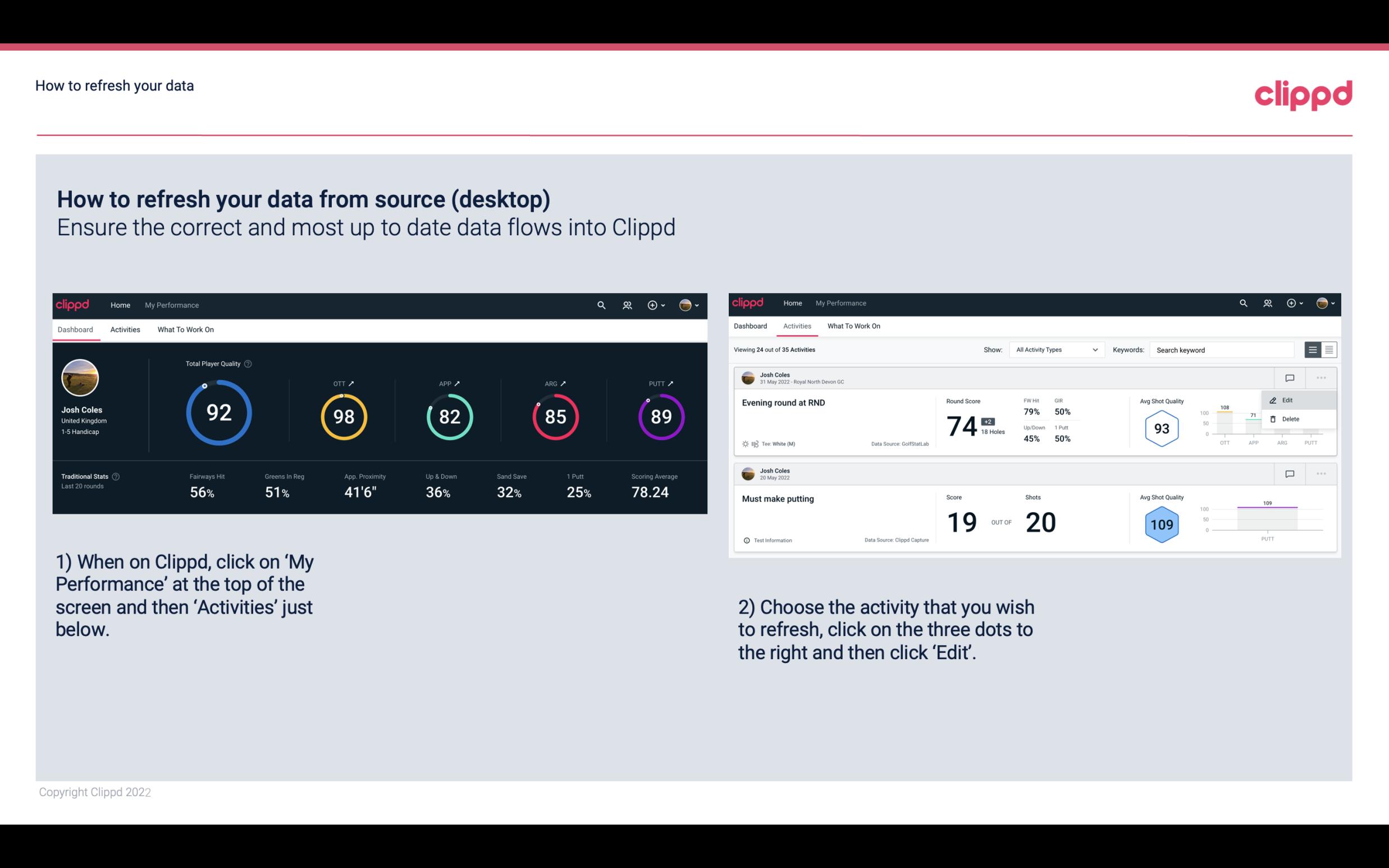Select the What To Work On tab
1389x868 pixels.
(x=185, y=329)
